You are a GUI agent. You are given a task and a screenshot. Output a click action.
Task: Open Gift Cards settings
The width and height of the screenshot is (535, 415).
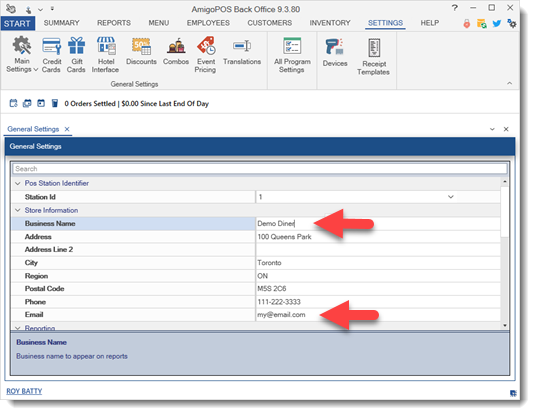pyautogui.click(x=76, y=55)
